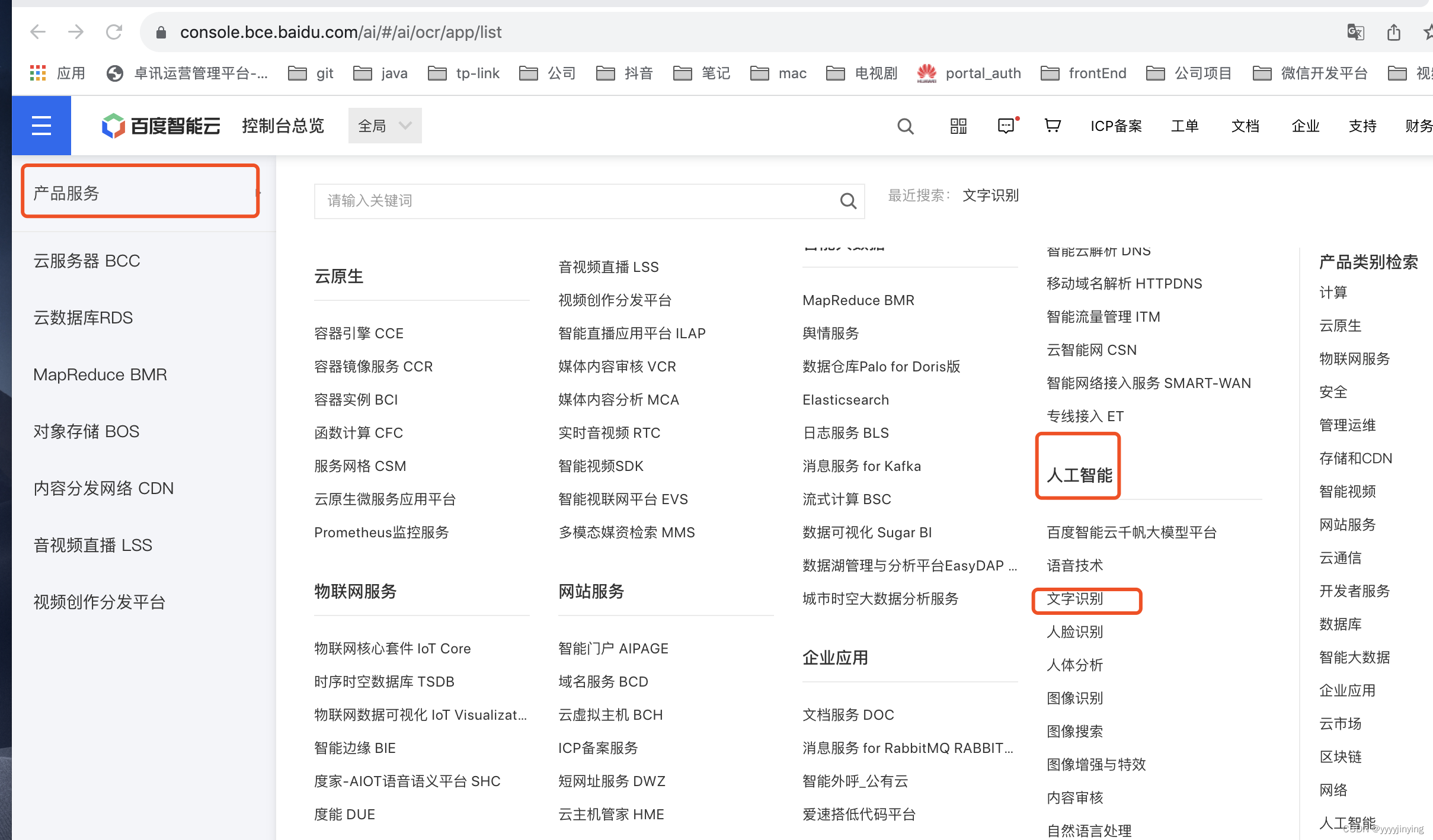Click the browser address bar URL
This screenshot has height=840, width=1433.
pyautogui.click(x=341, y=32)
